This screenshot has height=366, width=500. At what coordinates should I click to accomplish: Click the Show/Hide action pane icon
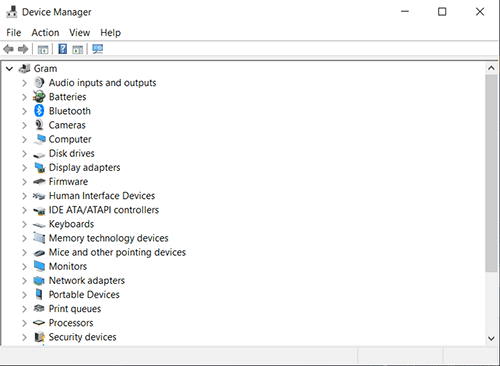[77, 50]
